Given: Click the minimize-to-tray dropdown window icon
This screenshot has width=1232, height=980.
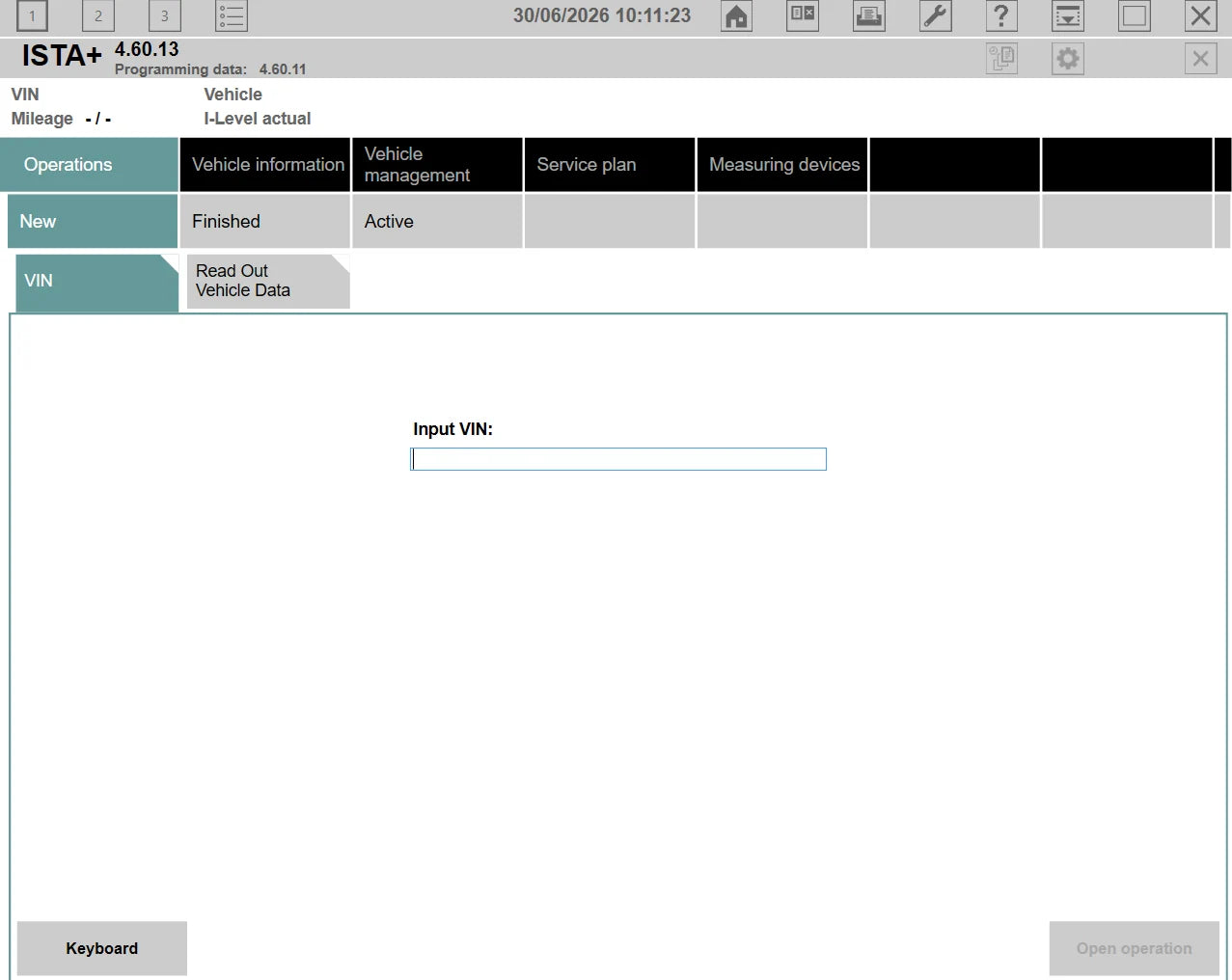Looking at the screenshot, I should pyautogui.click(x=1068, y=15).
